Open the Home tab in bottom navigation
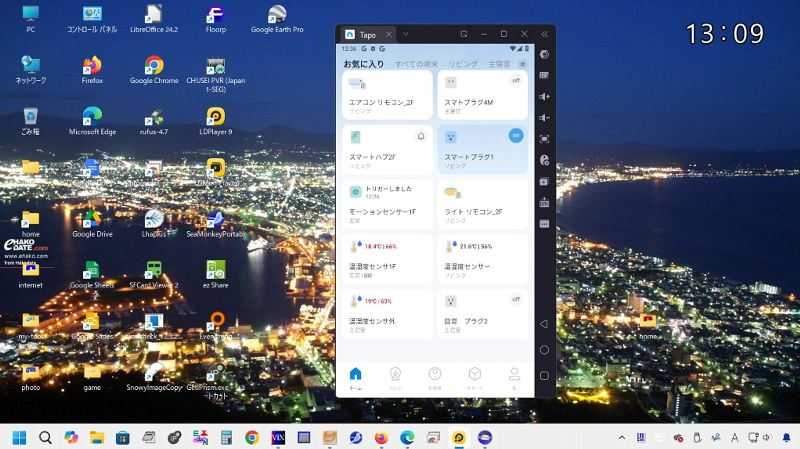Screen dimensions: 800x449 point(356,377)
